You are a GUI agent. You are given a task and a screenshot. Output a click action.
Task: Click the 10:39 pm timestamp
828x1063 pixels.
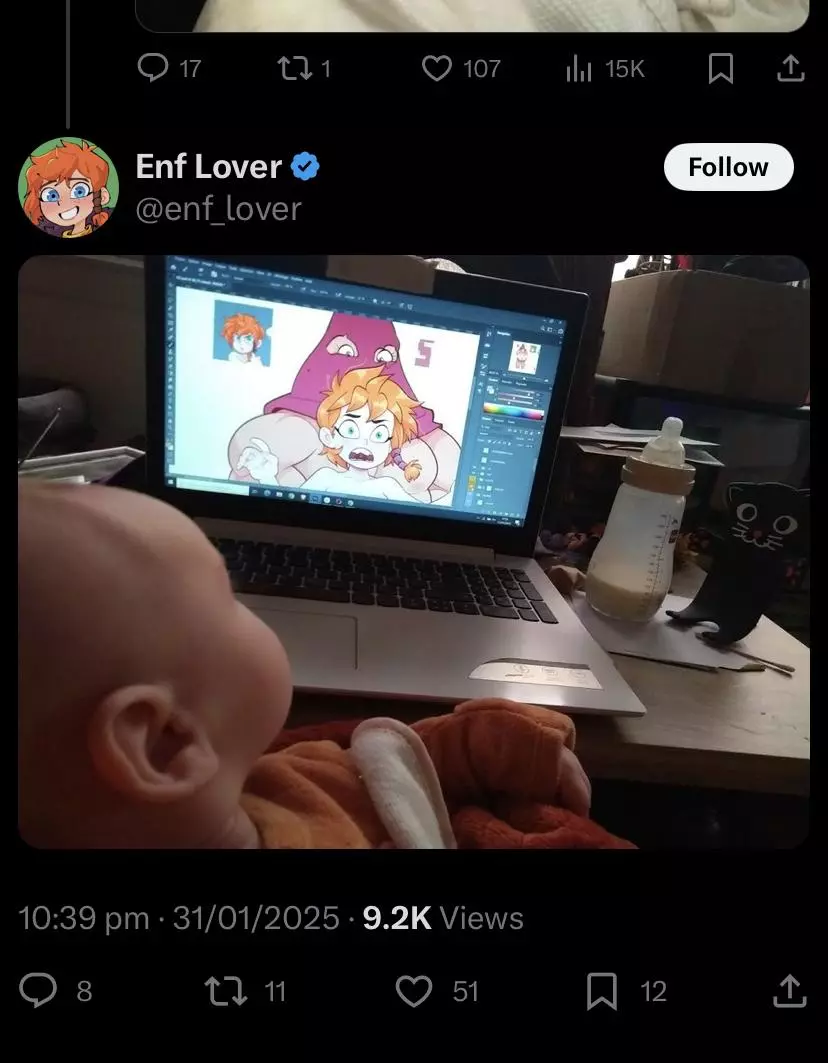click(x=83, y=919)
